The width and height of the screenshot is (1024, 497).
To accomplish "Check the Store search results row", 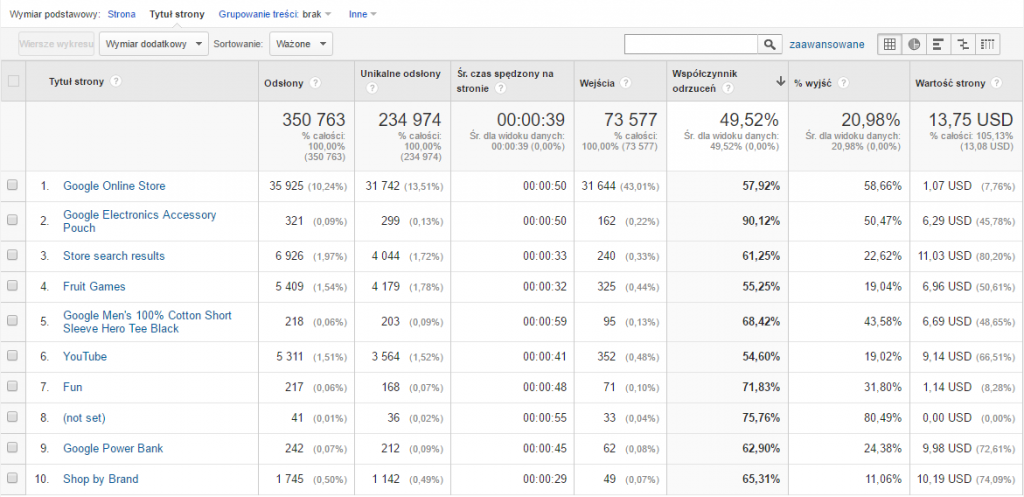I will click(12, 255).
